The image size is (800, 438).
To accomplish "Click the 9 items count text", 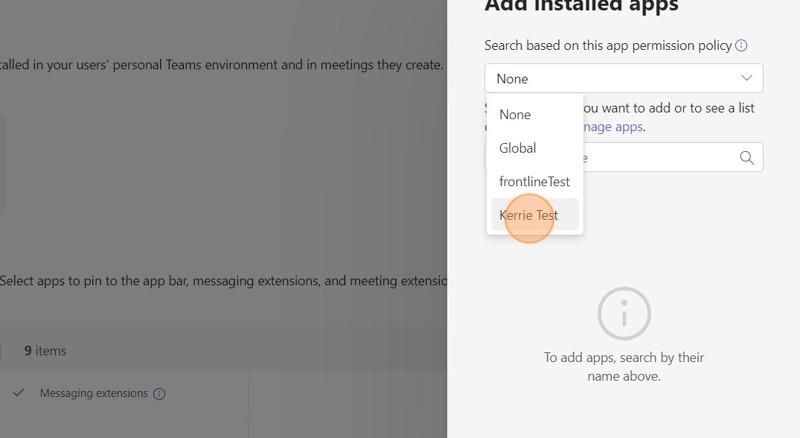I will point(45,351).
